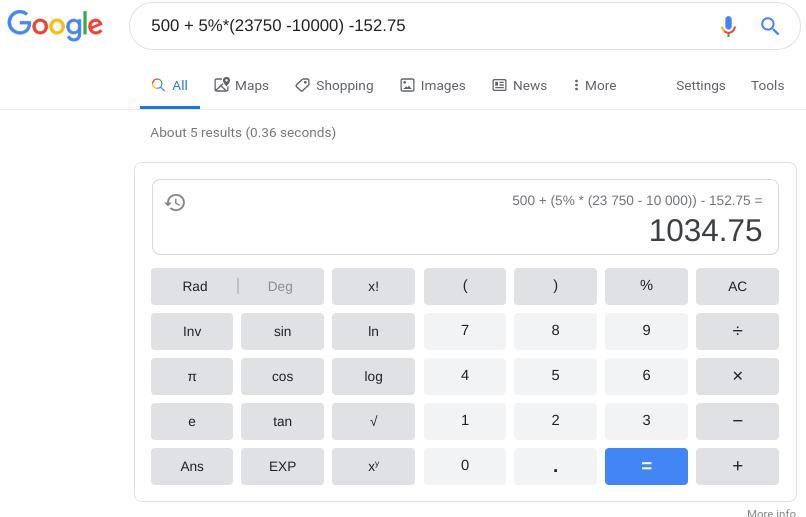The width and height of the screenshot is (806, 517).
Task: Open calculator history clock icon
Action: click(175, 203)
